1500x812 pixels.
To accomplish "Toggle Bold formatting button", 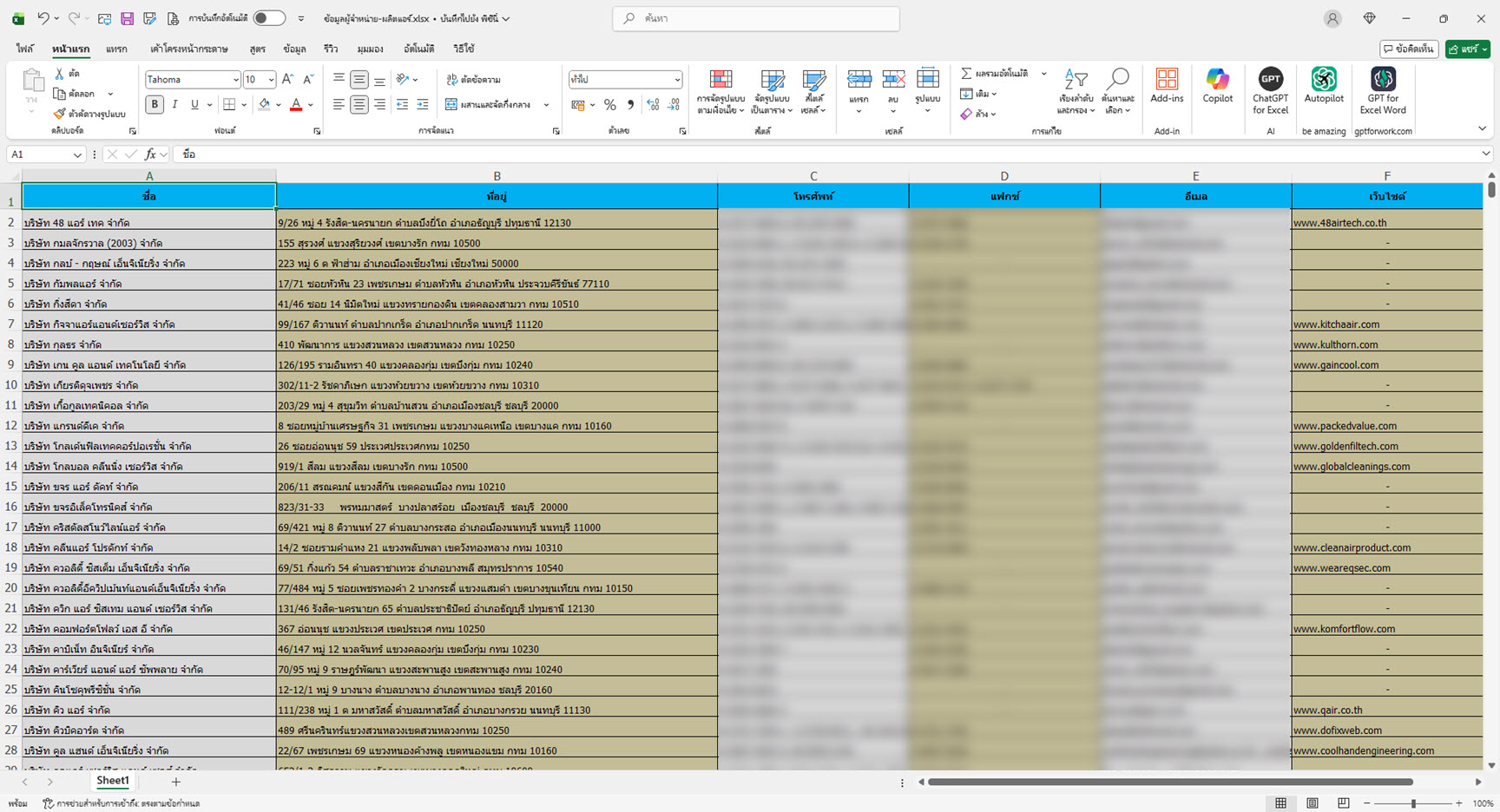I will 155,105.
